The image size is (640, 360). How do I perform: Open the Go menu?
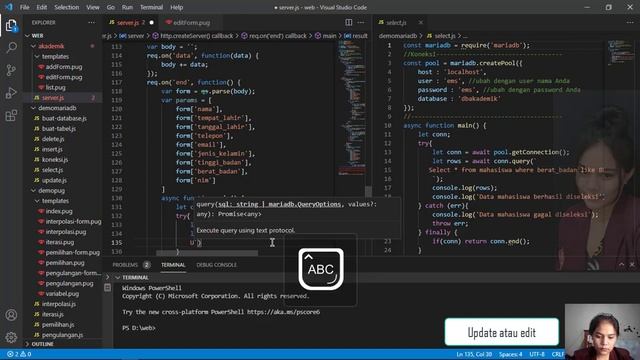coord(111,7)
